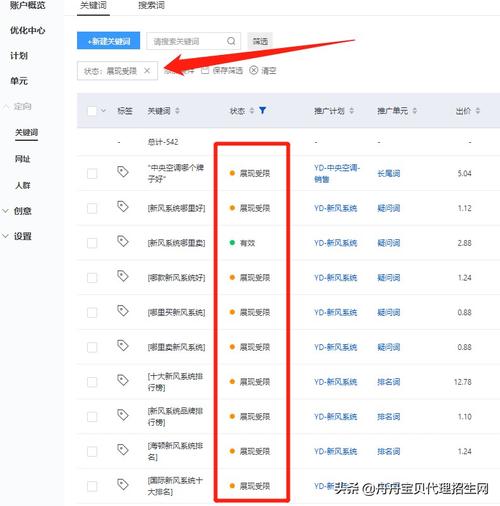500x506 pixels.
Task: Sort by the 推广单元 column
Action: [x=415, y=111]
